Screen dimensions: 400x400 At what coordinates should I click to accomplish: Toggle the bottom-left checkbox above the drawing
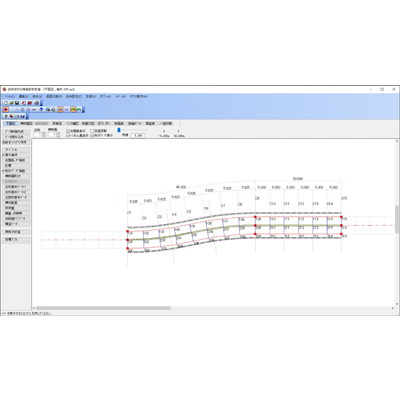[x=68, y=135]
